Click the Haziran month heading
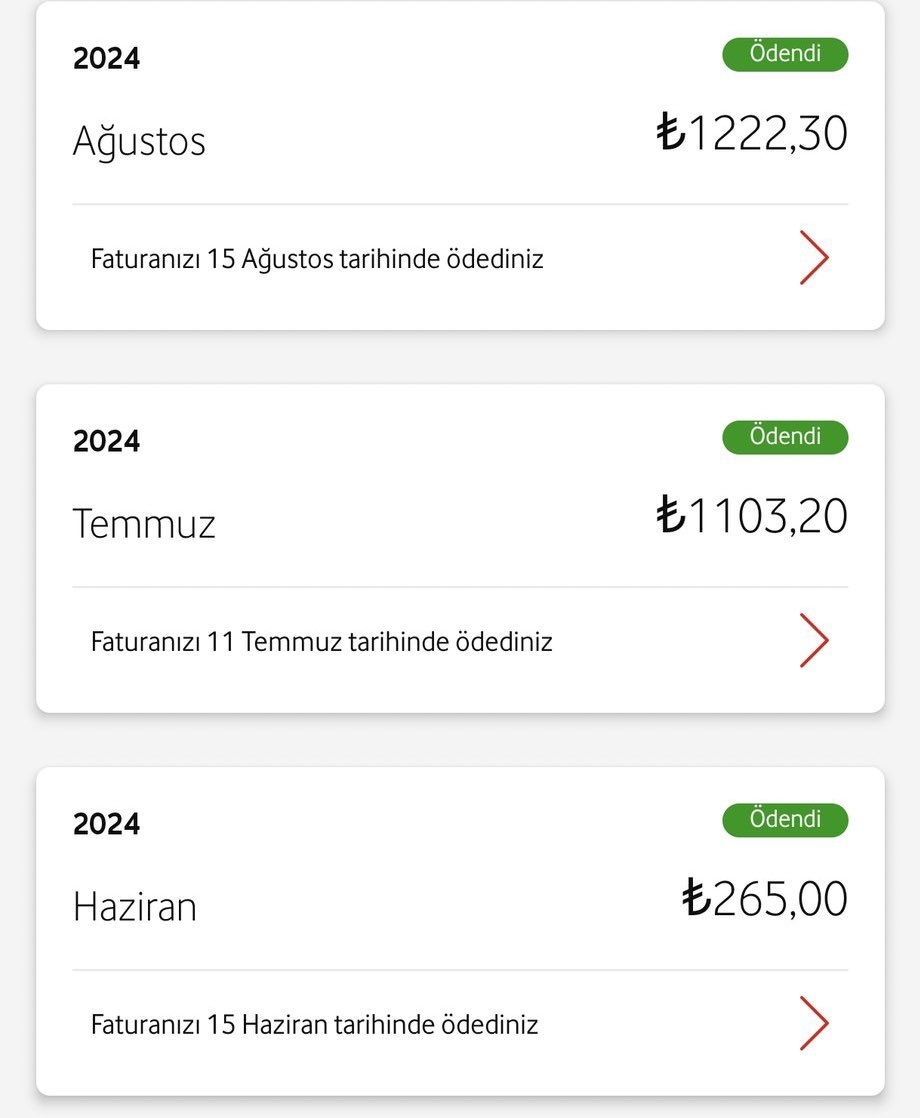This screenshot has height=1118, width=920. click(135, 907)
